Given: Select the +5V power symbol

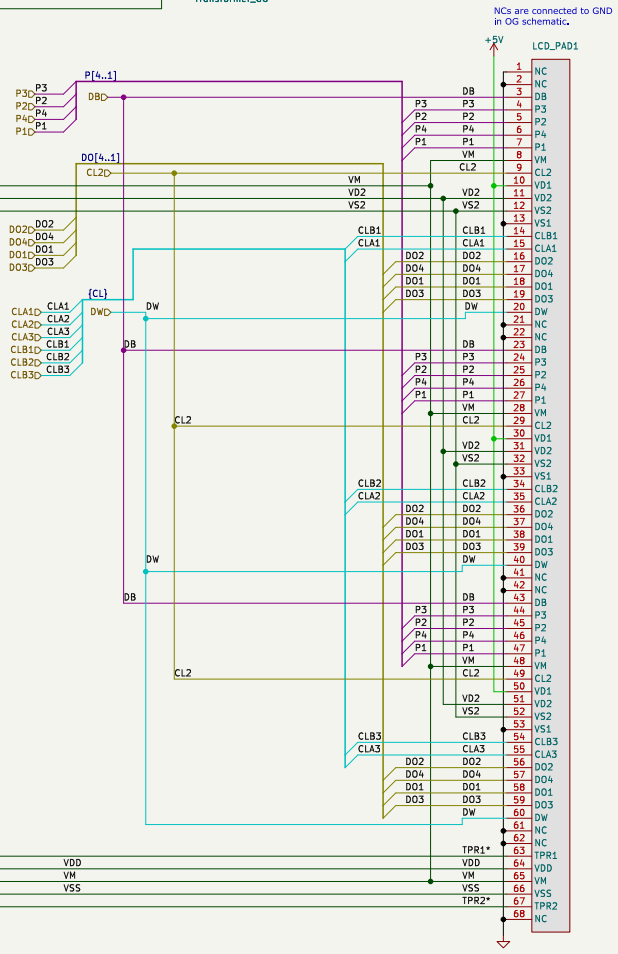Looking at the screenshot, I should point(493,42).
